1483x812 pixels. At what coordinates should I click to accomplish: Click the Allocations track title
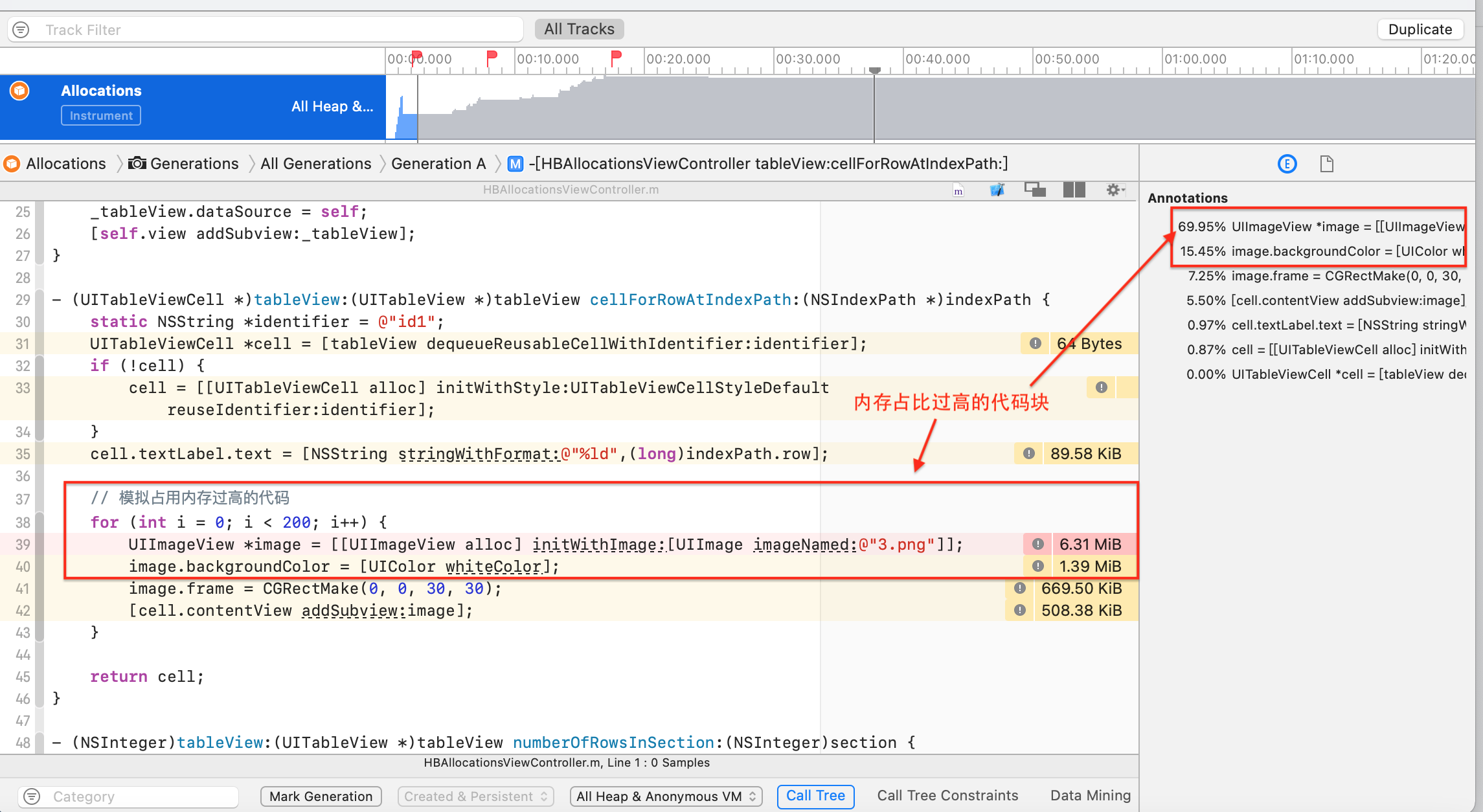(101, 91)
